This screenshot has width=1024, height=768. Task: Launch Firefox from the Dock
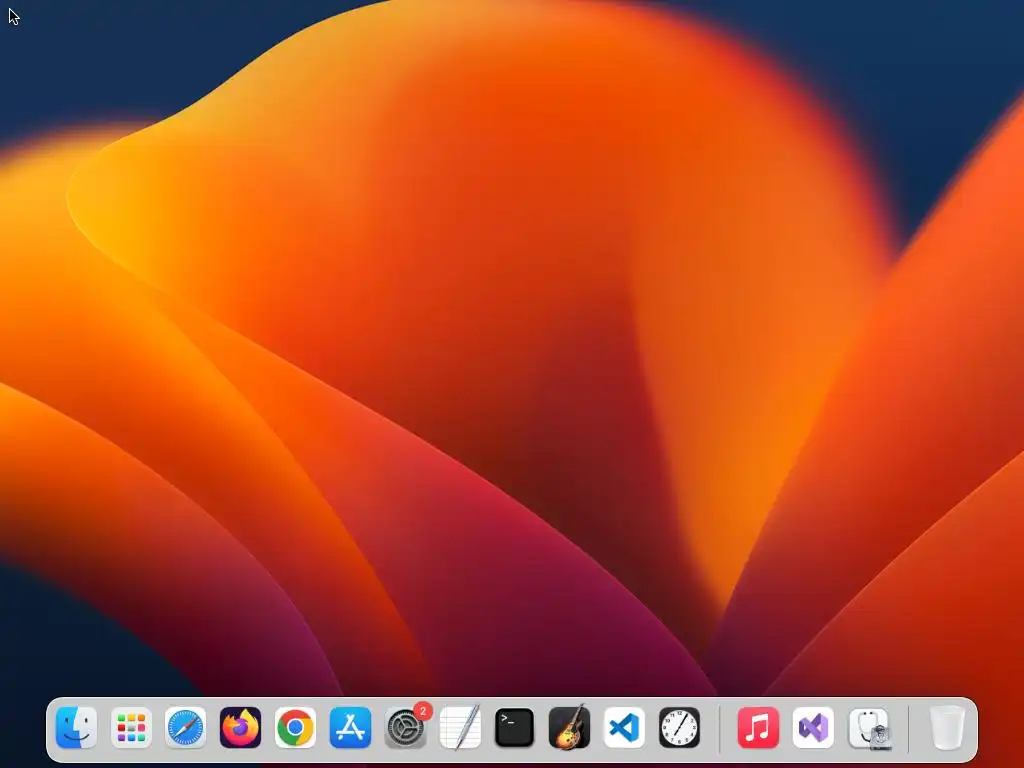pyautogui.click(x=240, y=728)
